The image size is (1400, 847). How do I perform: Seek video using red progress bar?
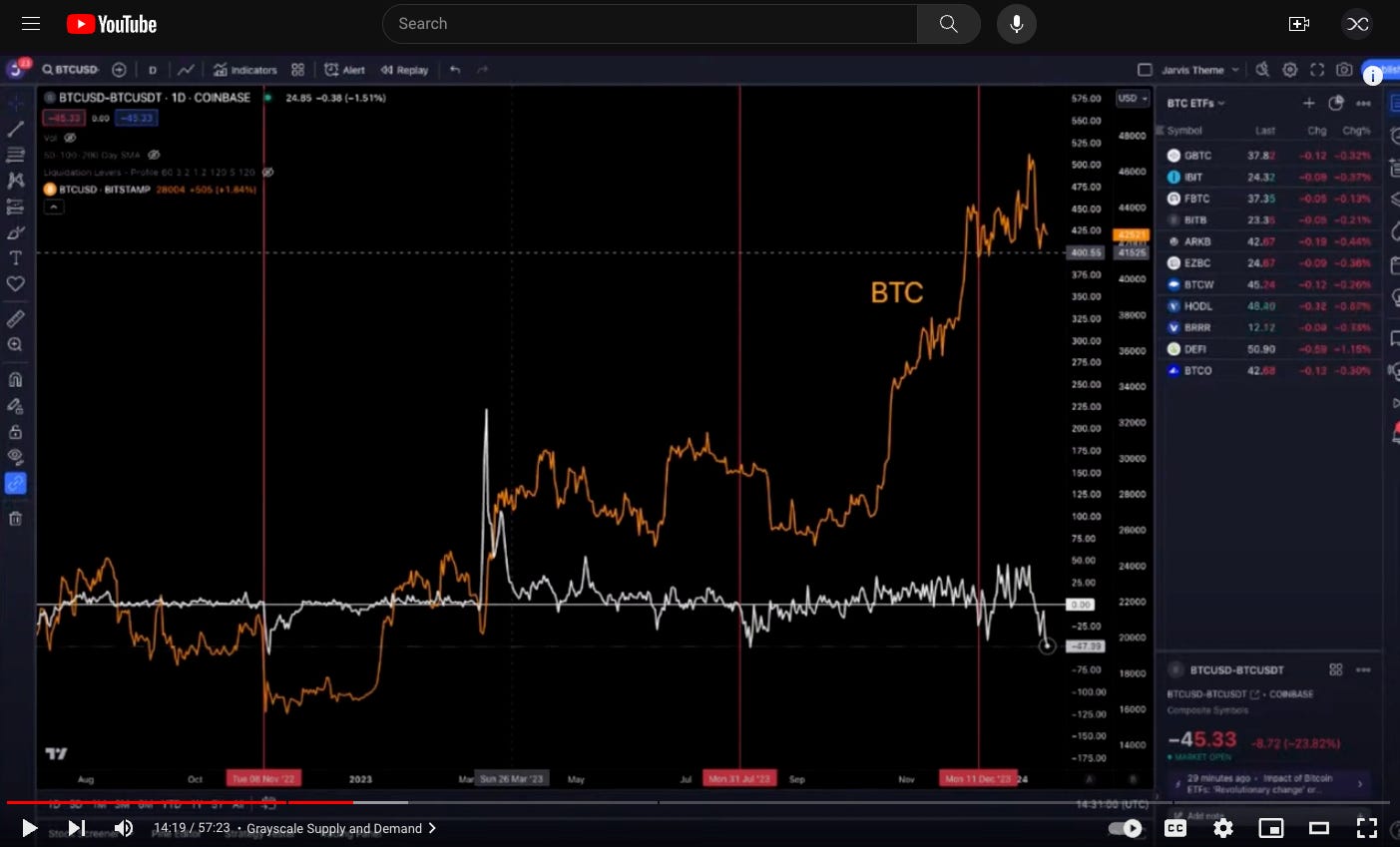[x=180, y=802]
